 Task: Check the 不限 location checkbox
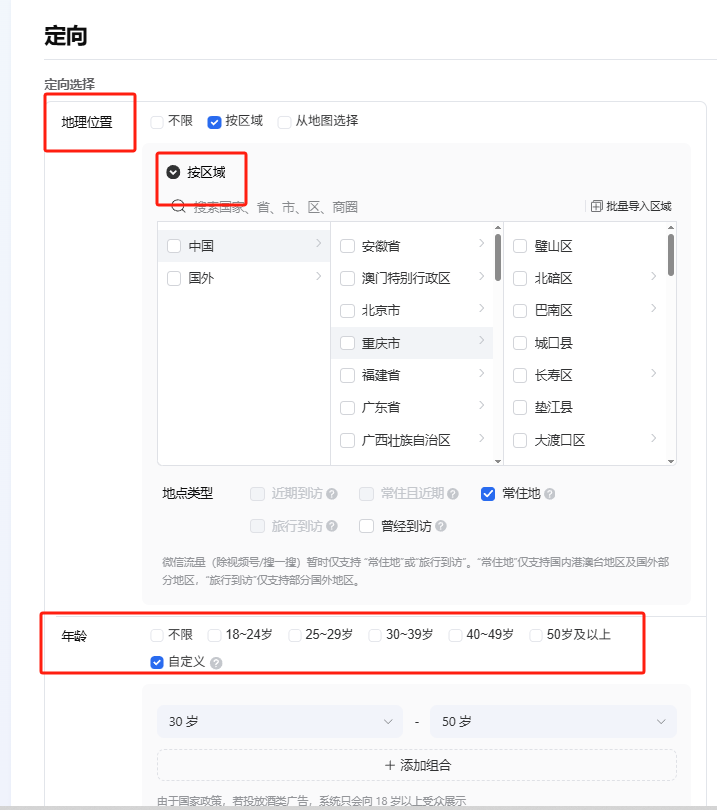[157, 122]
